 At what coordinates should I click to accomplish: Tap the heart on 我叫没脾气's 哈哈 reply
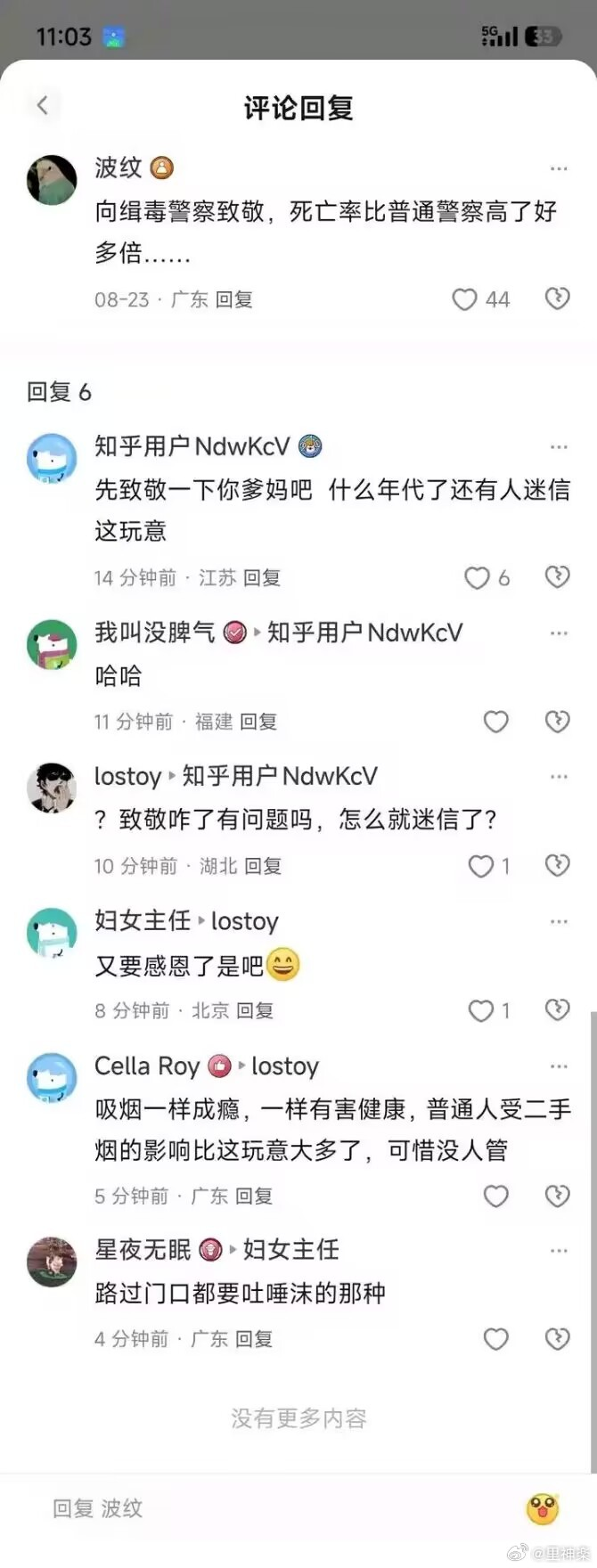[x=495, y=722]
